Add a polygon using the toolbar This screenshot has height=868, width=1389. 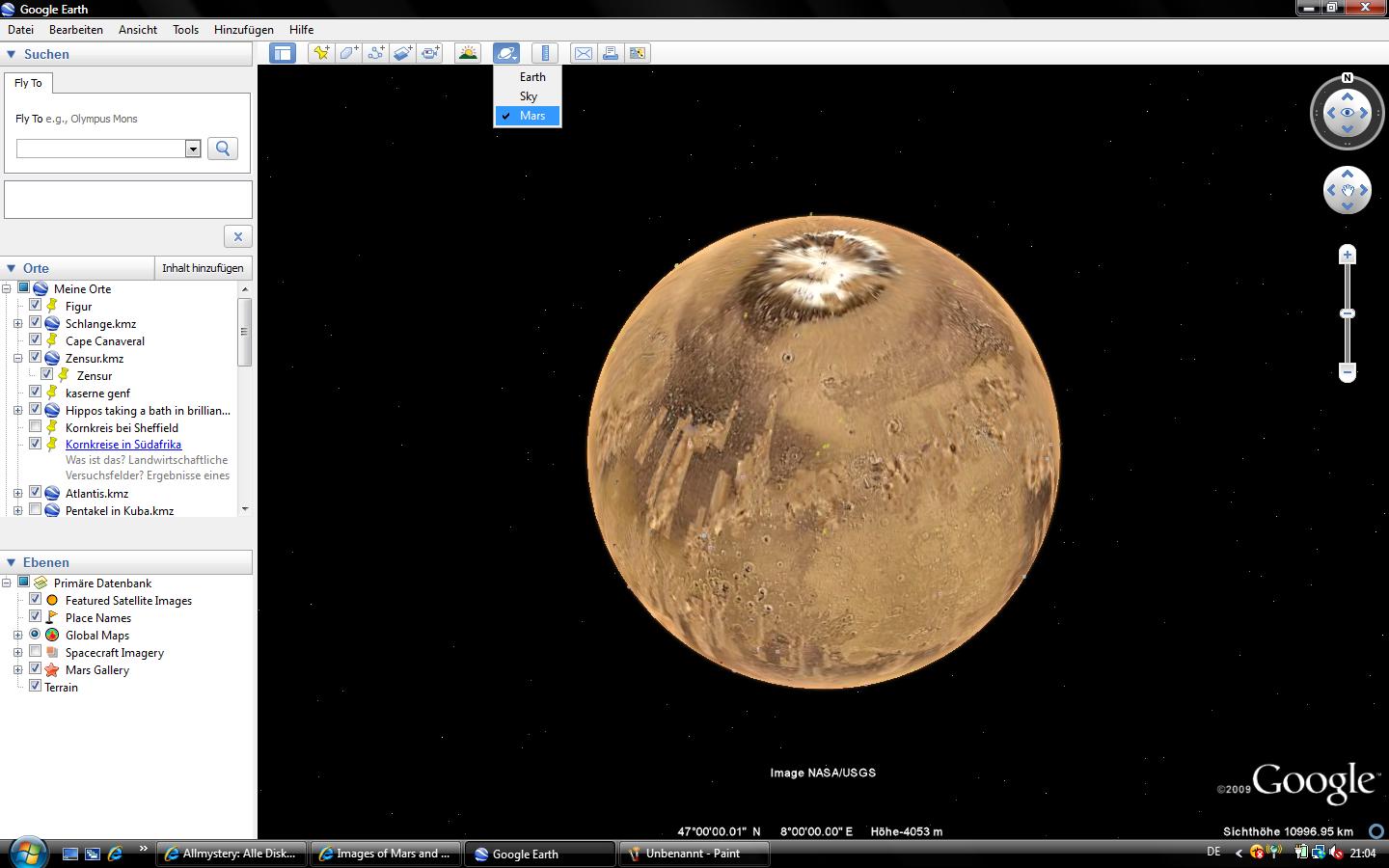tap(348, 53)
